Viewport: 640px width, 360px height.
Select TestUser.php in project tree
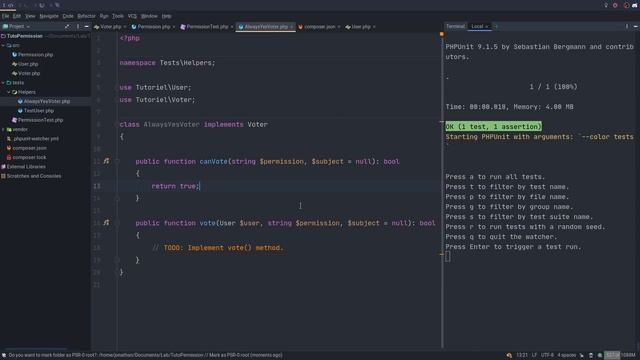pos(39,111)
